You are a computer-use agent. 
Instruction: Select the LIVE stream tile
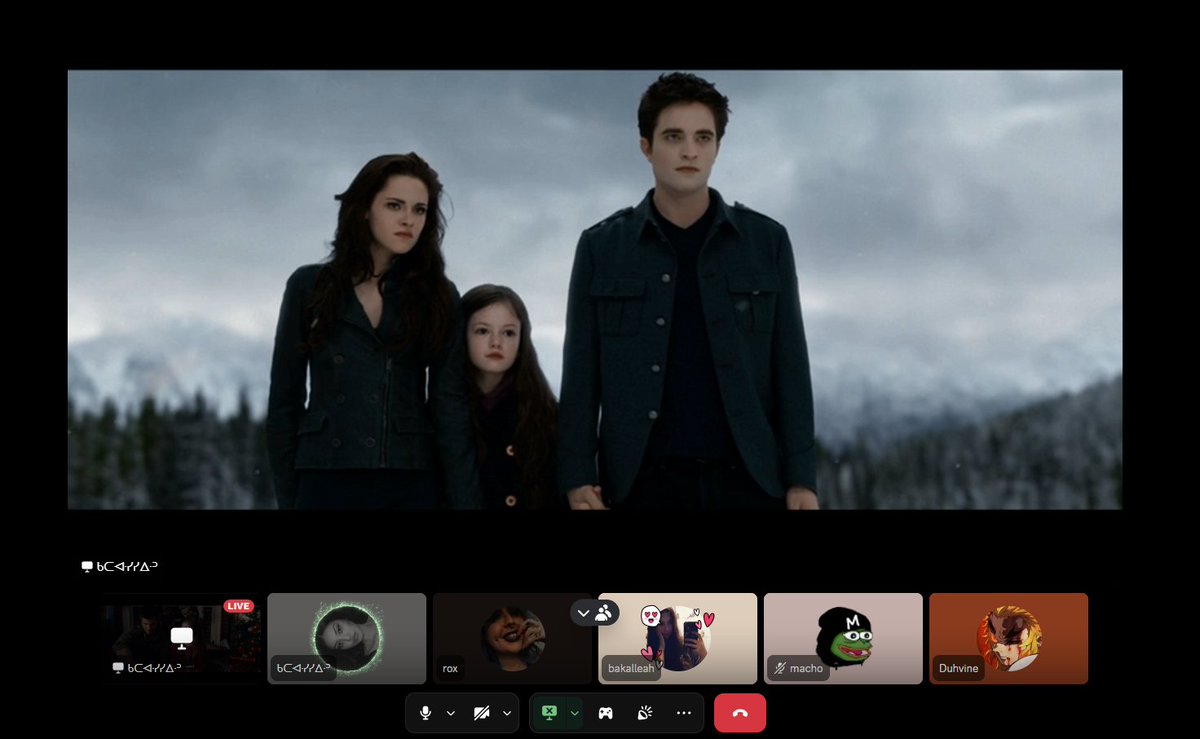point(181,638)
